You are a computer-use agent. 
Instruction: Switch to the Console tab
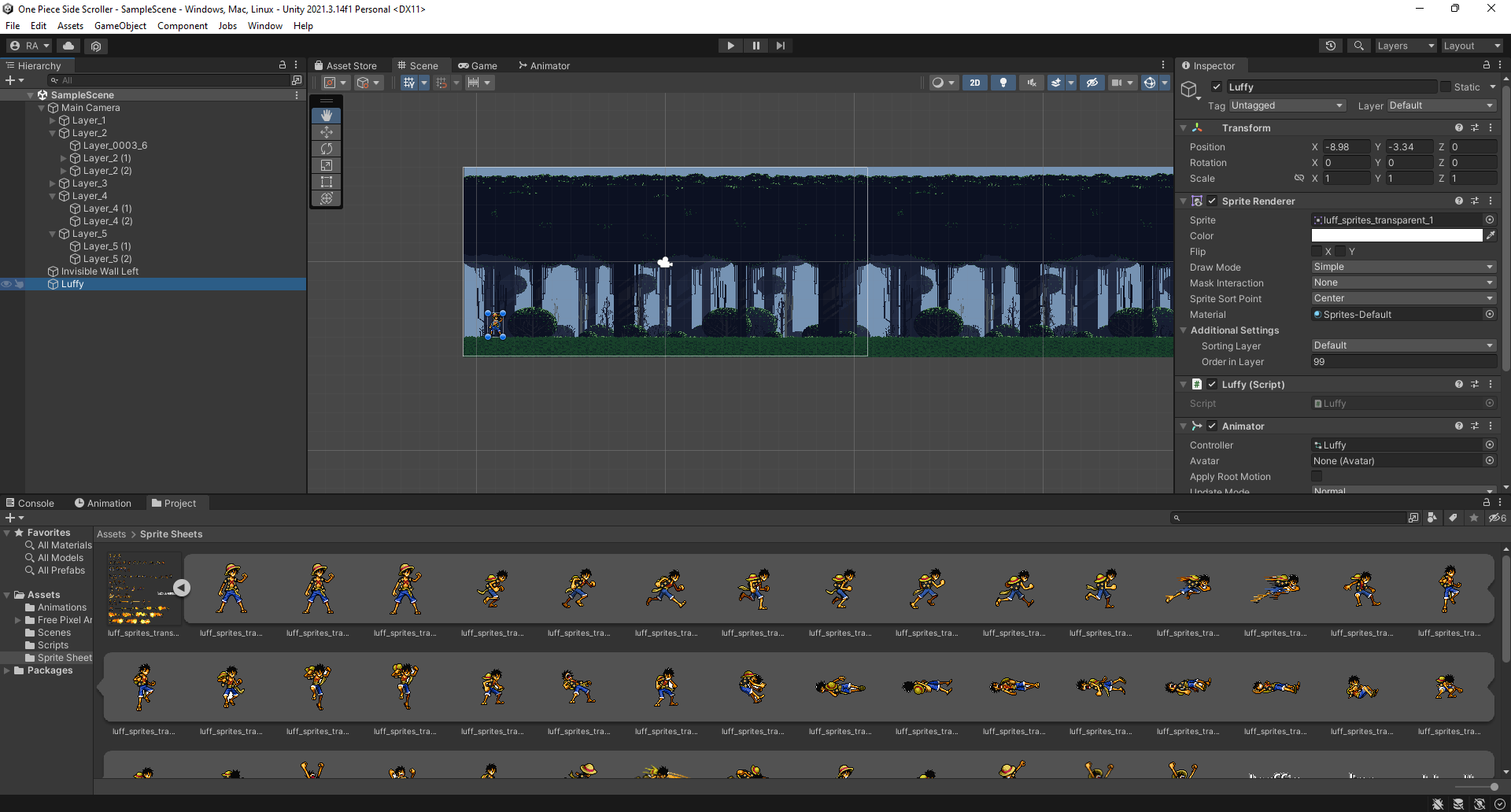30,504
